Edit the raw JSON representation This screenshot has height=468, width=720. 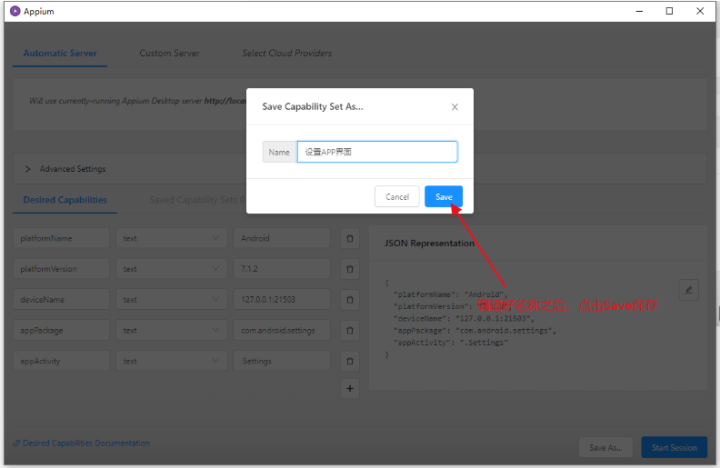689,290
